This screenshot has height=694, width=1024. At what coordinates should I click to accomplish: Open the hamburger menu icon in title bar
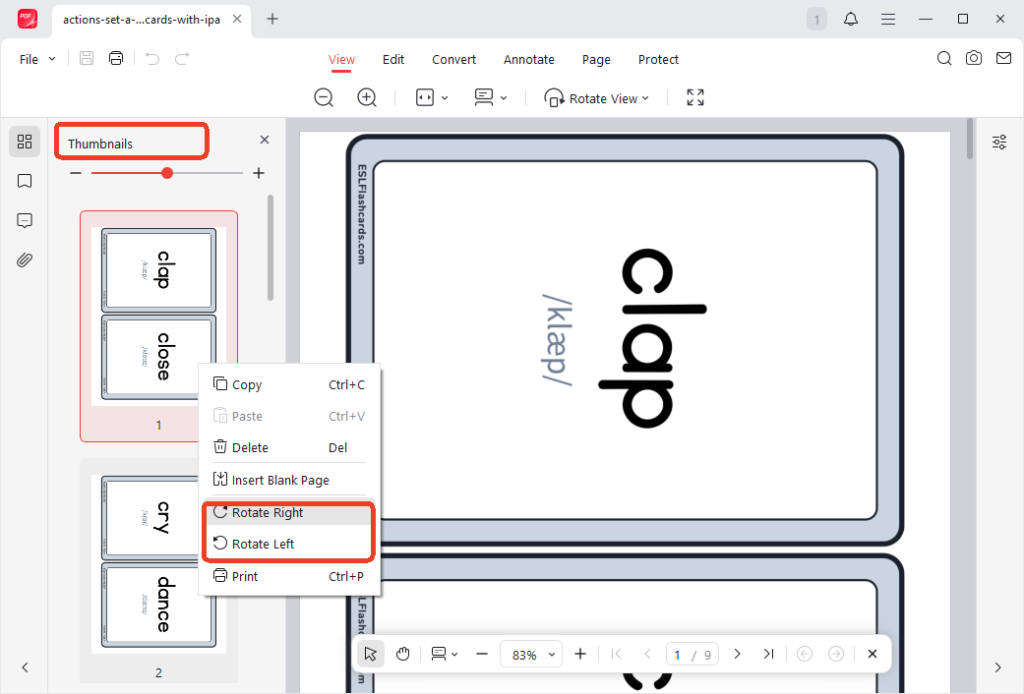click(x=888, y=20)
